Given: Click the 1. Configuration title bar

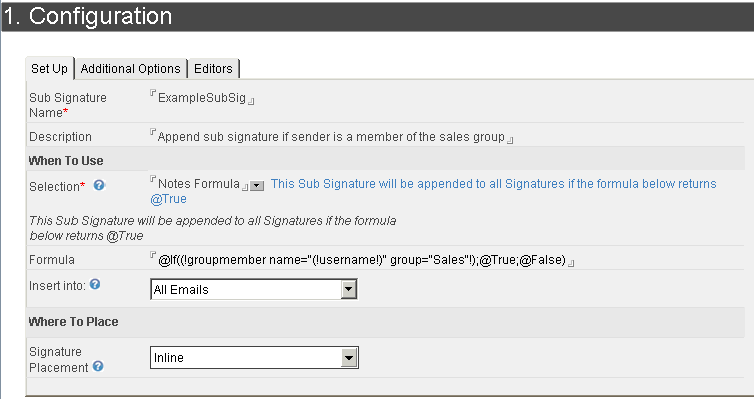Looking at the screenshot, I should tap(377, 16).
